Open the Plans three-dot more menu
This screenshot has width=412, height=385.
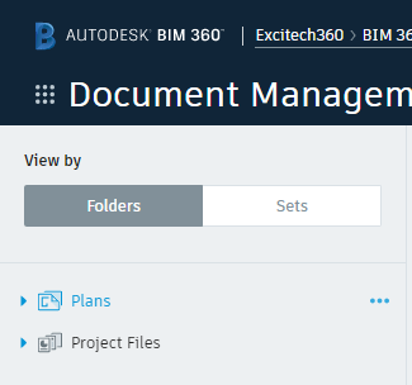(x=379, y=301)
